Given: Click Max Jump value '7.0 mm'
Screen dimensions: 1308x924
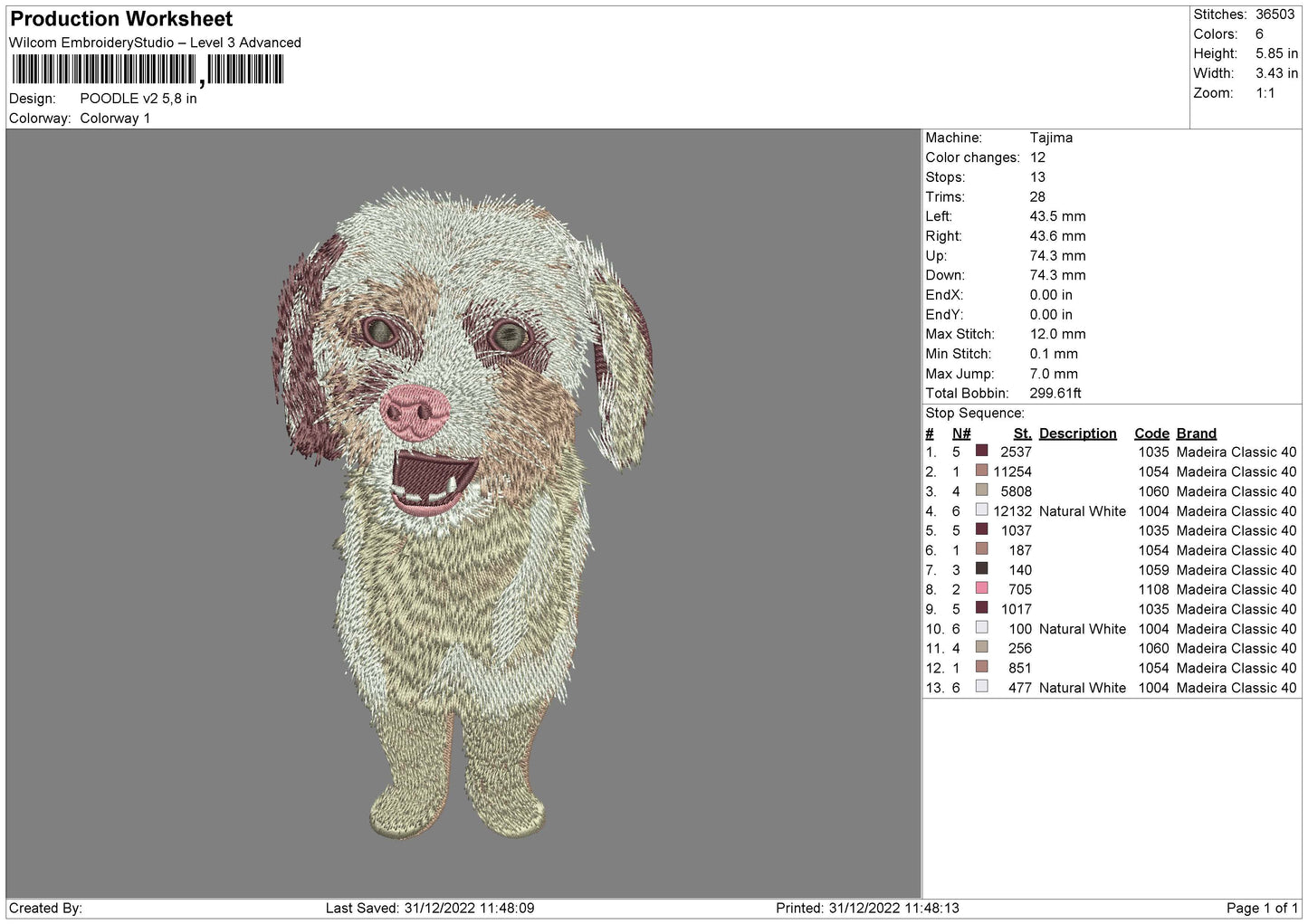Looking at the screenshot, I should click(1054, 374).
